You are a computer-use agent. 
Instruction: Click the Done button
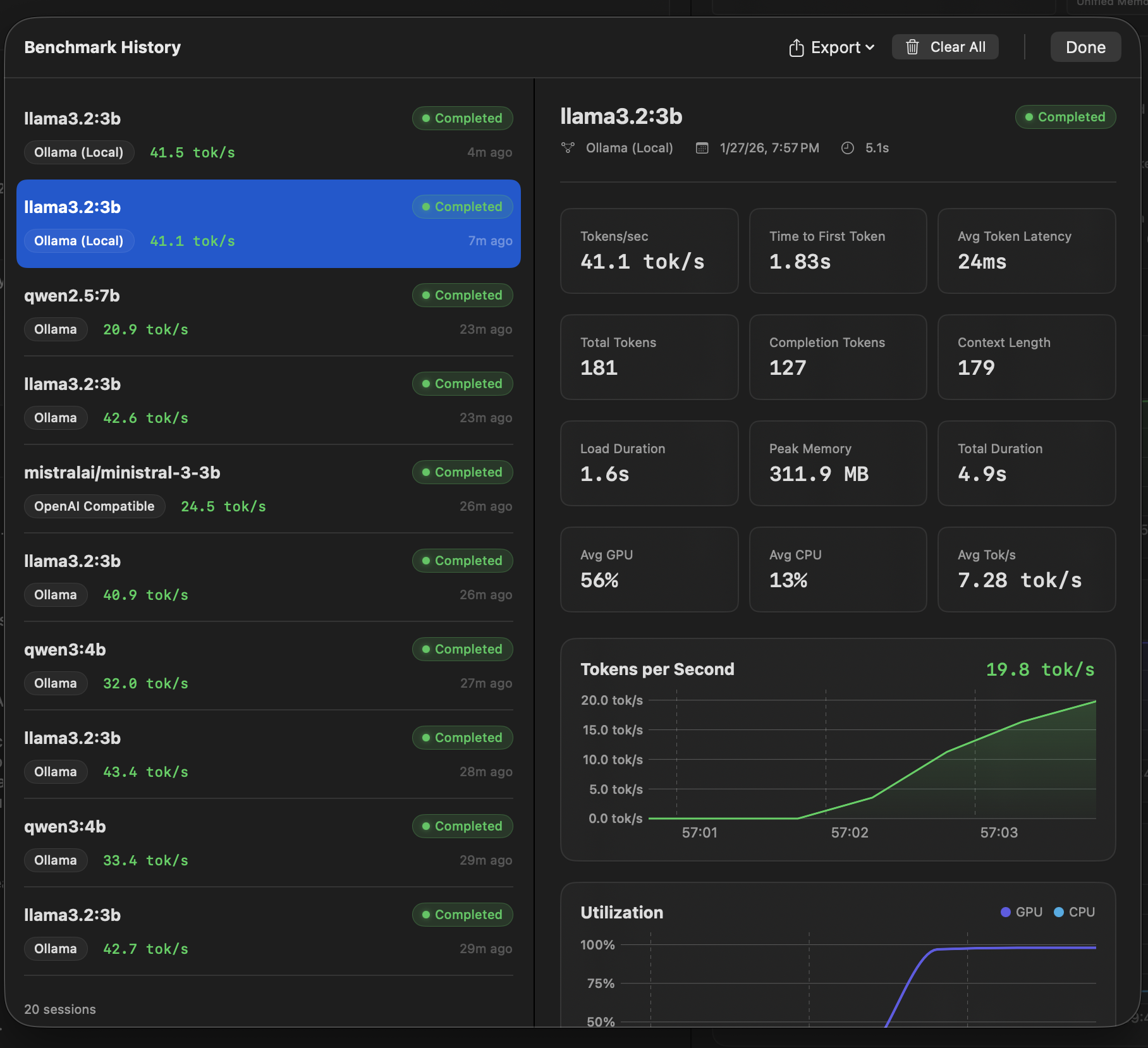[x=1085, y=46]
